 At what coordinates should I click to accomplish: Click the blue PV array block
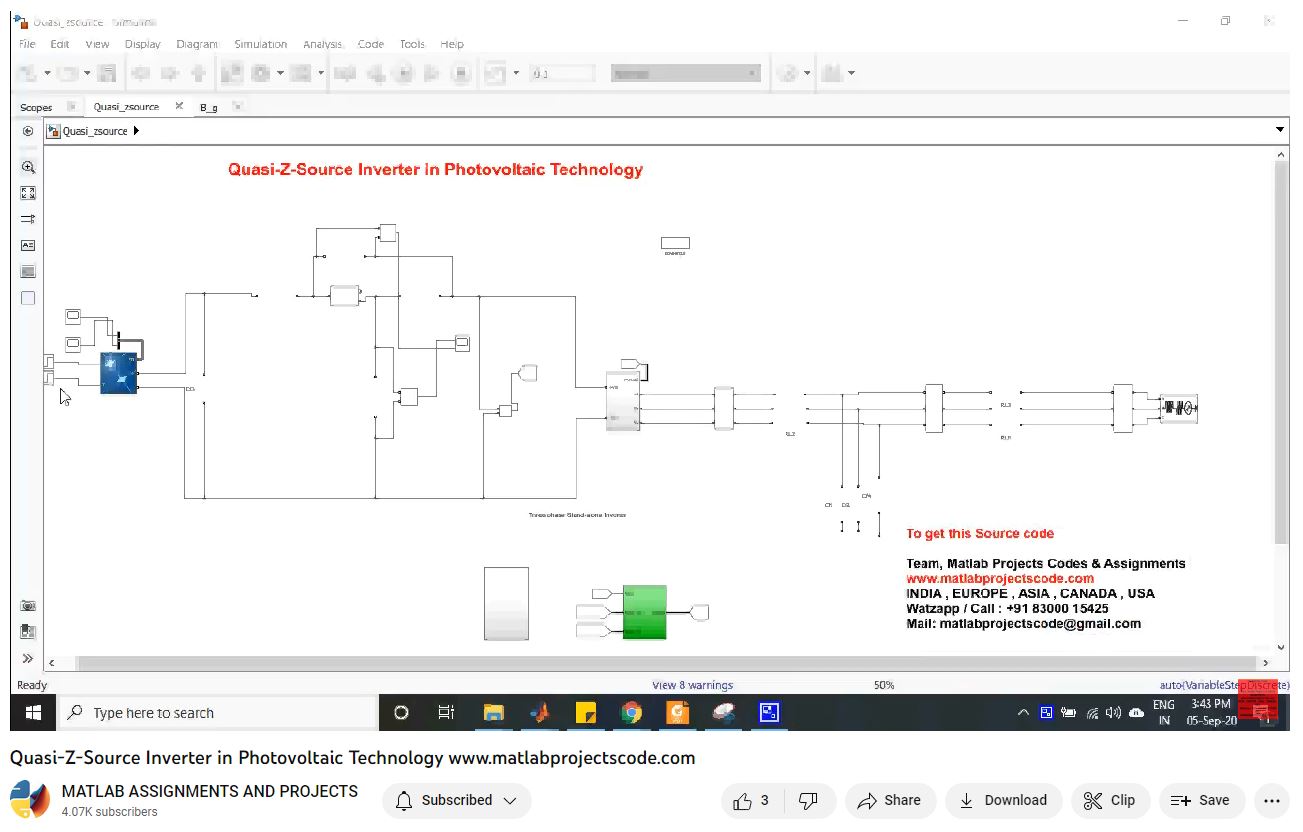tap(118, 373)
